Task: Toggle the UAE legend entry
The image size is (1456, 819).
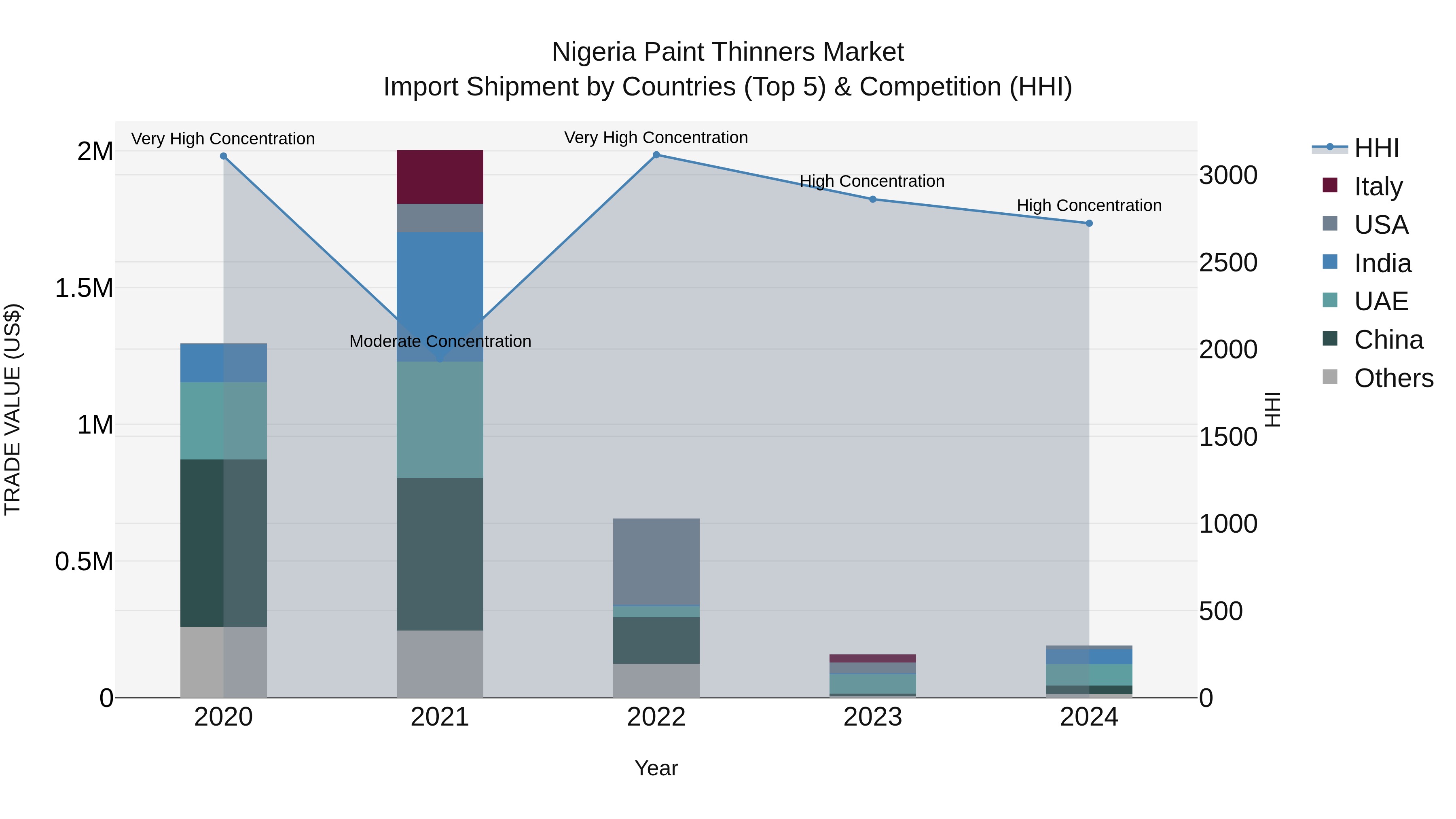Action: (1365, 301)
